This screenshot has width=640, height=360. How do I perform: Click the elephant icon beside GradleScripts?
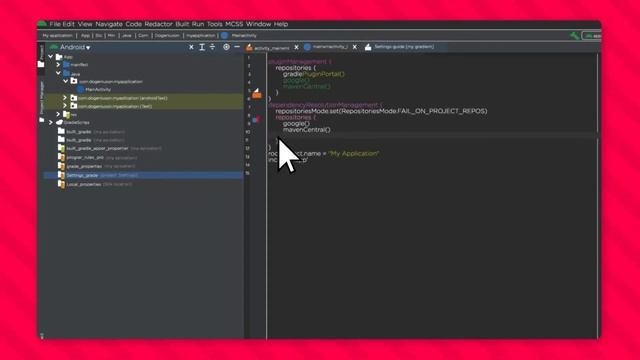pyautogui.click(x=60, y=122)
